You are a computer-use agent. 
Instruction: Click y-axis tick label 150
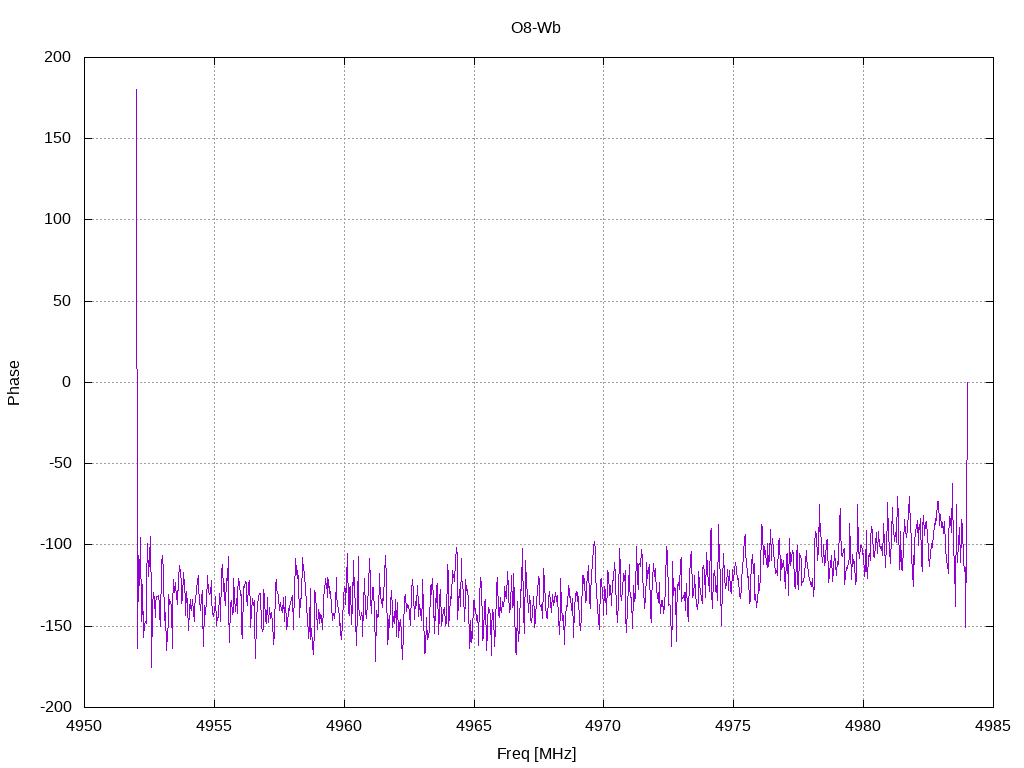57,138
